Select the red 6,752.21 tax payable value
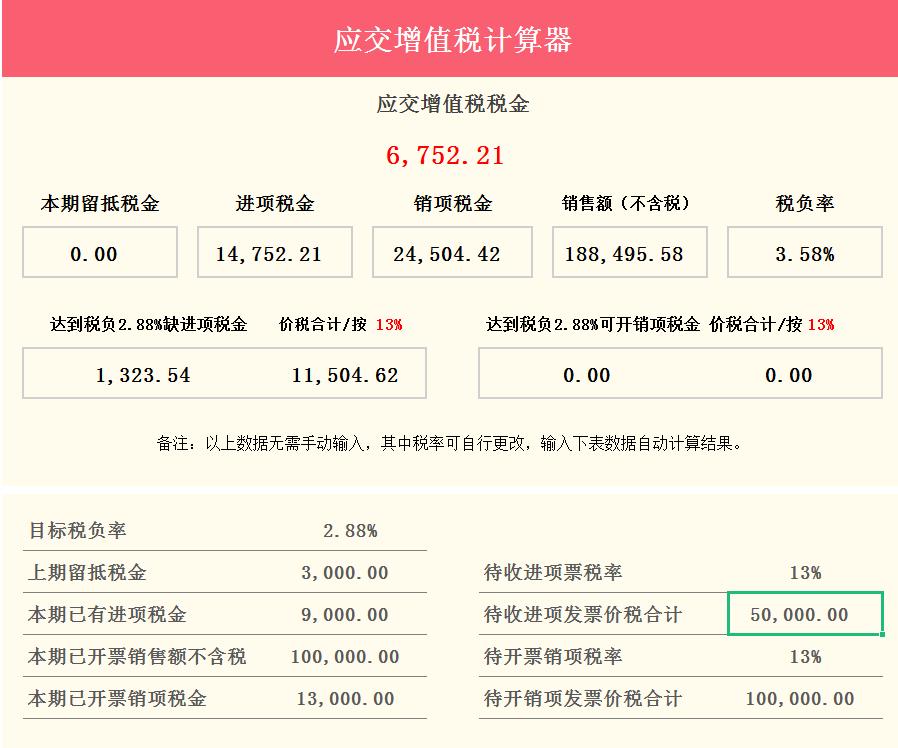898x748 pixels. 445,155
